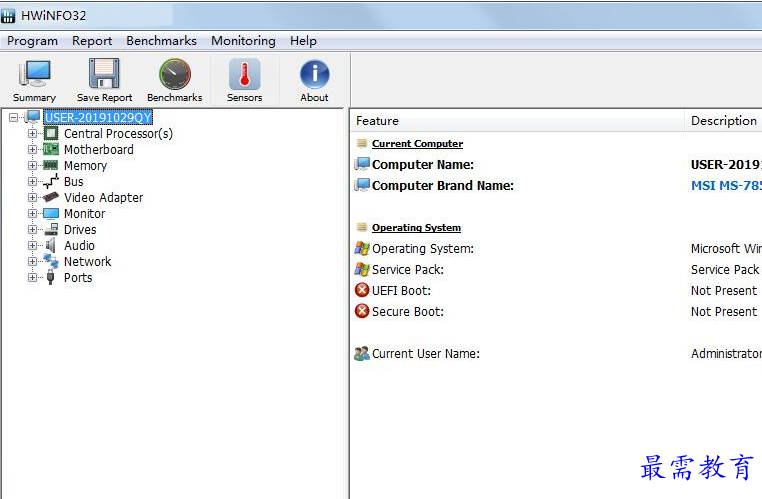The image size is (762, 499).
Task: Launch Benchmarks from the gauge icon
Action: tap(175, 74)
